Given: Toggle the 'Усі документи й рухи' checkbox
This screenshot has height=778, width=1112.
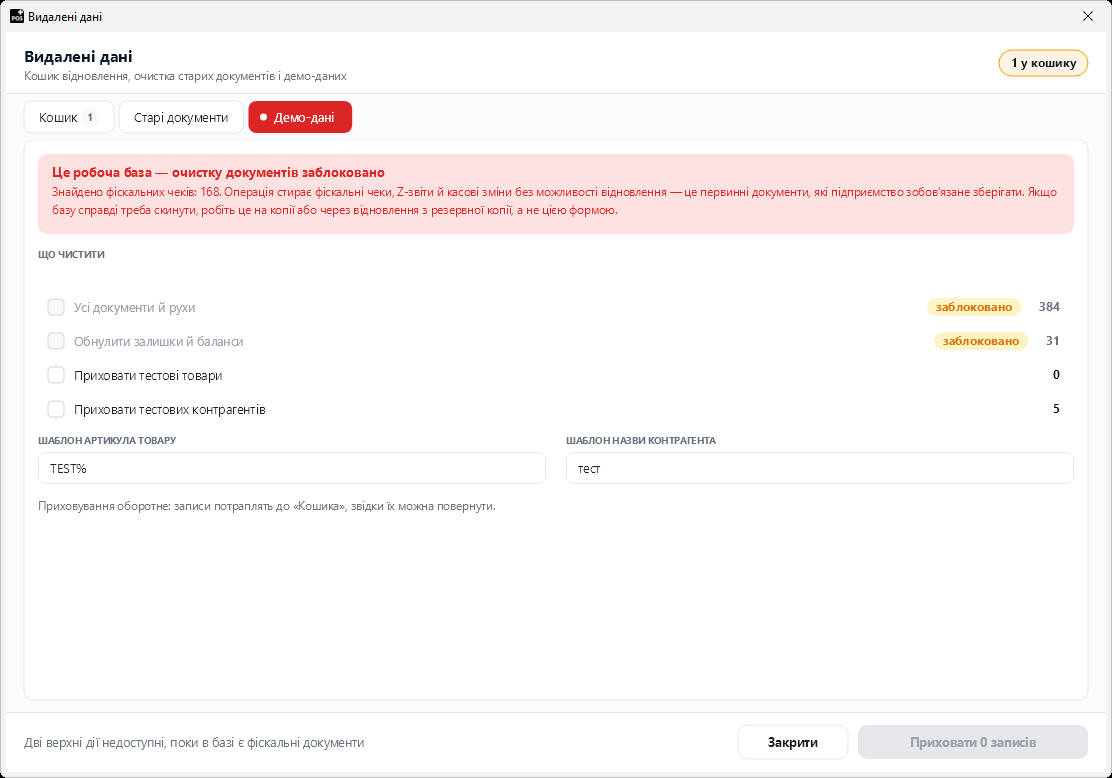Looking at the screenshot, I should click(x=56, y=307).
